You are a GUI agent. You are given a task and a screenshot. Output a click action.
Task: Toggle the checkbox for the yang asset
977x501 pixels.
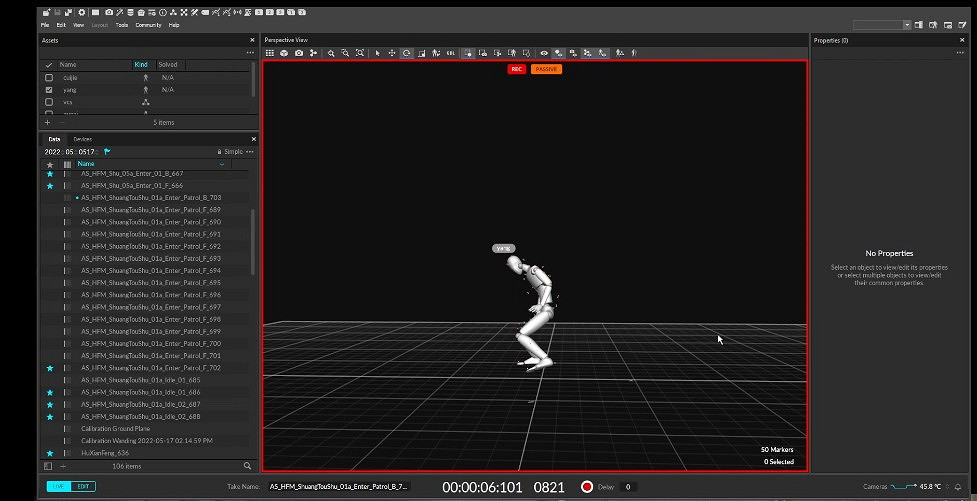(x=49, y=90)
